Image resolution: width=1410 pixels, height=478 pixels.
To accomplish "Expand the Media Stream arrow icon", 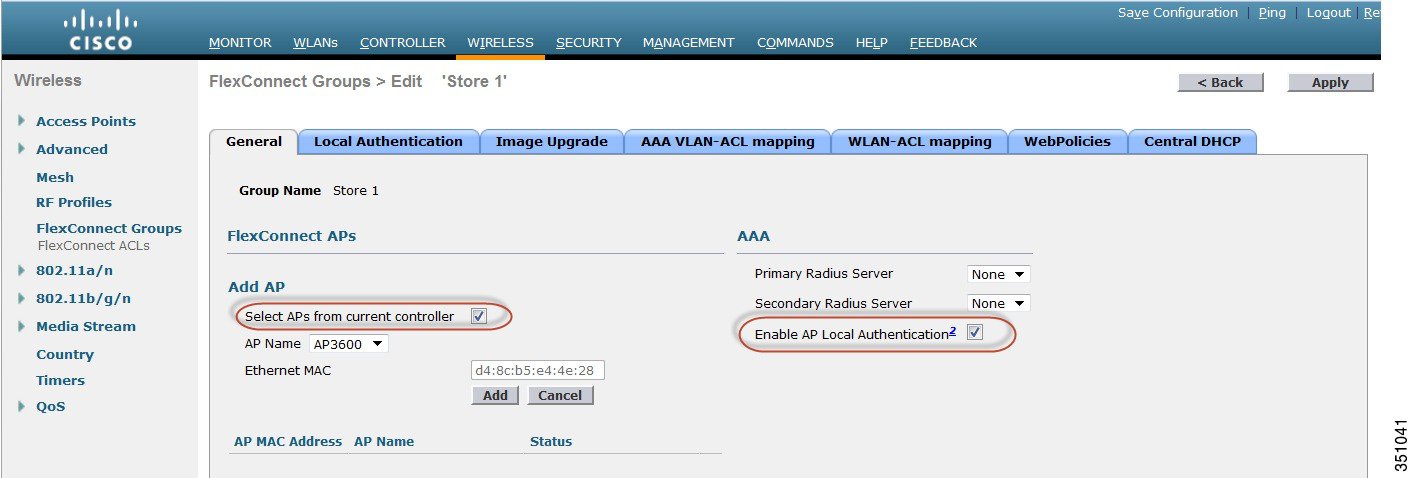I will click(x=22, y=326).
